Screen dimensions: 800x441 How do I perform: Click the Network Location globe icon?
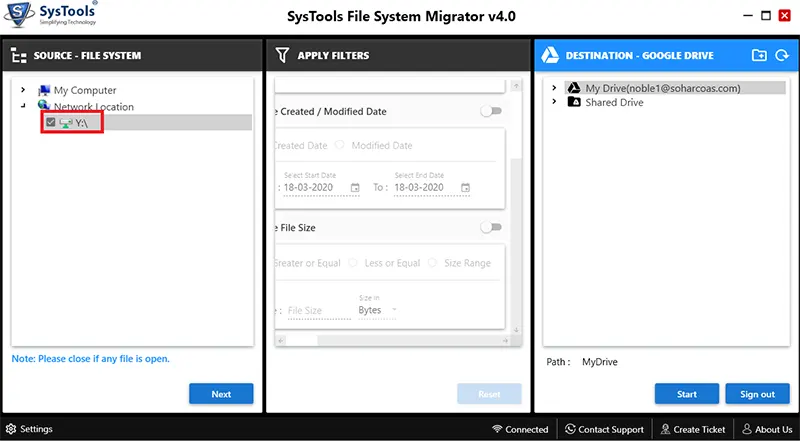coord(44,106)
